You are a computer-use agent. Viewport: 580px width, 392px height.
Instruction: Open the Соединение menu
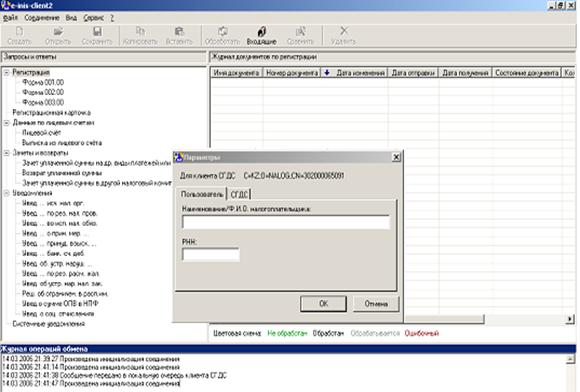42,17
